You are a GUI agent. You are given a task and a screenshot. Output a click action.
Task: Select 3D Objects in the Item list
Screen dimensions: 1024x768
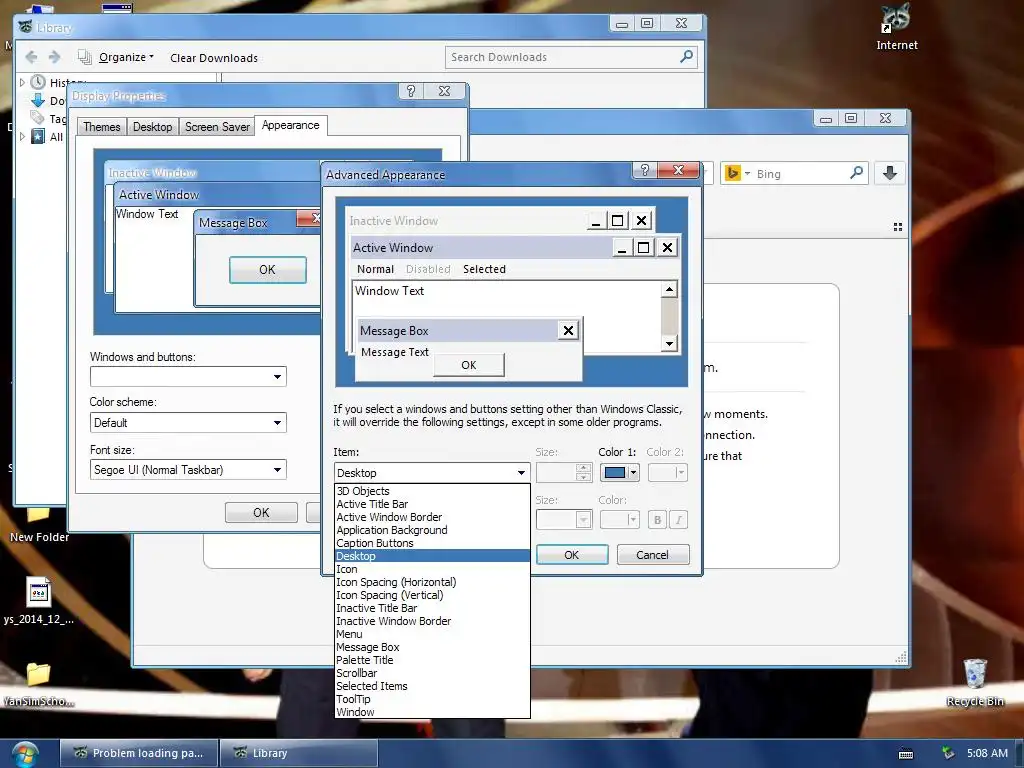tap(432, 491)
